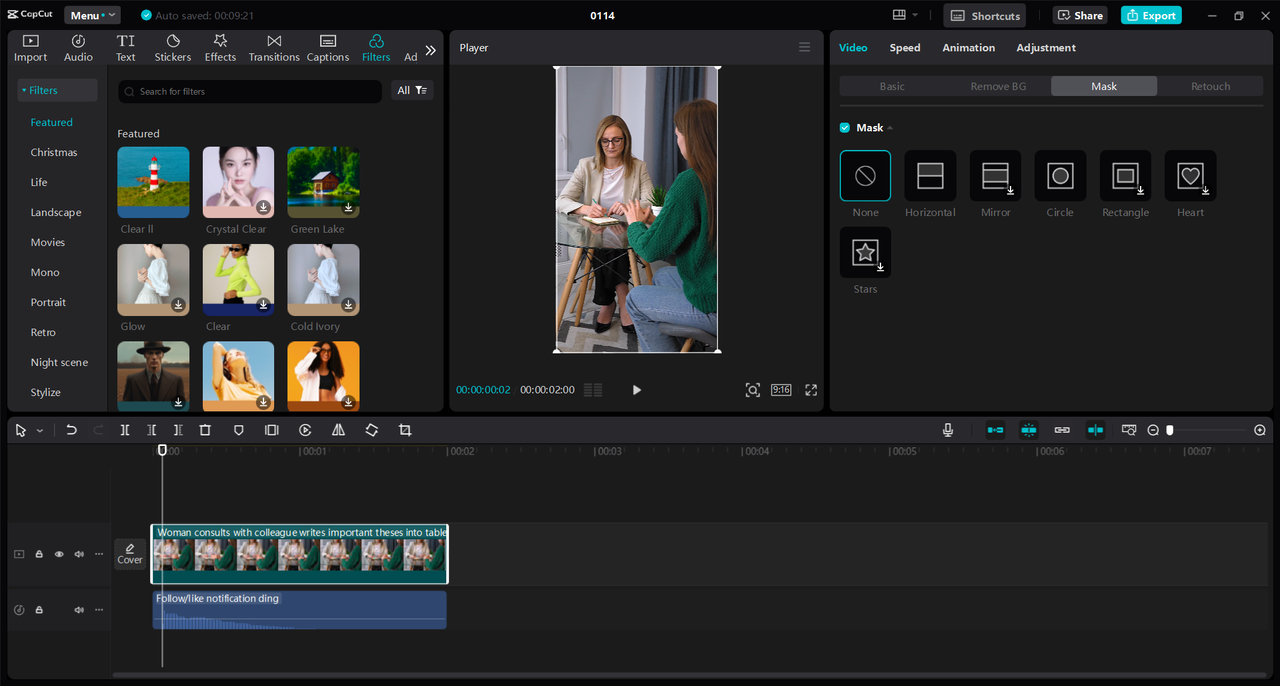The width and height of the screenshot is (1280, 686).
Task: Choose the Rectangle mask shape
Action: coord(1125,176)
